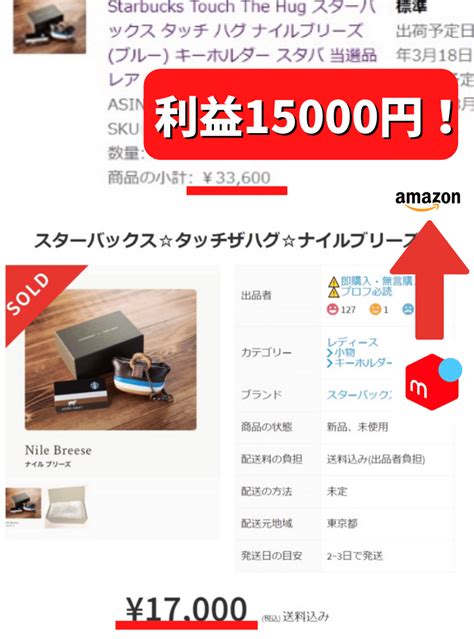Click the Amazon order product thumbnail at top

50,26
